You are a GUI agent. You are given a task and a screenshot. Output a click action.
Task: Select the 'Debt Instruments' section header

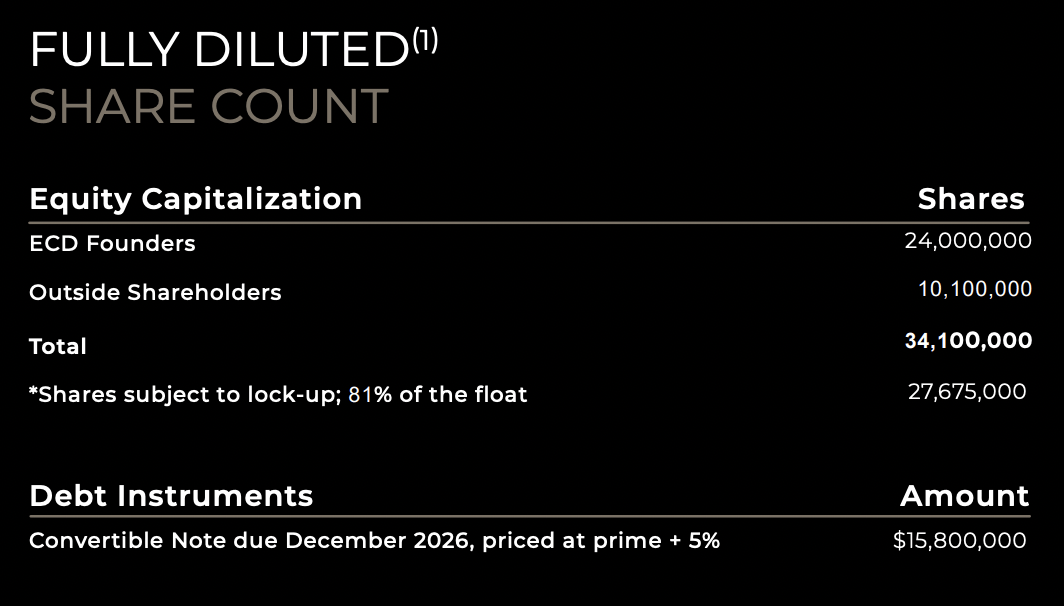171,496
